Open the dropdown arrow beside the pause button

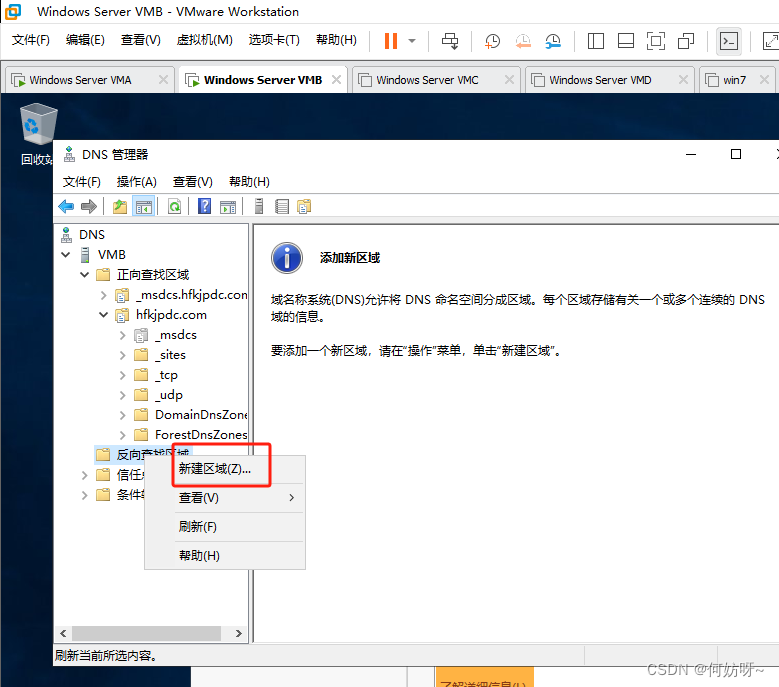[x=412, y=41]
